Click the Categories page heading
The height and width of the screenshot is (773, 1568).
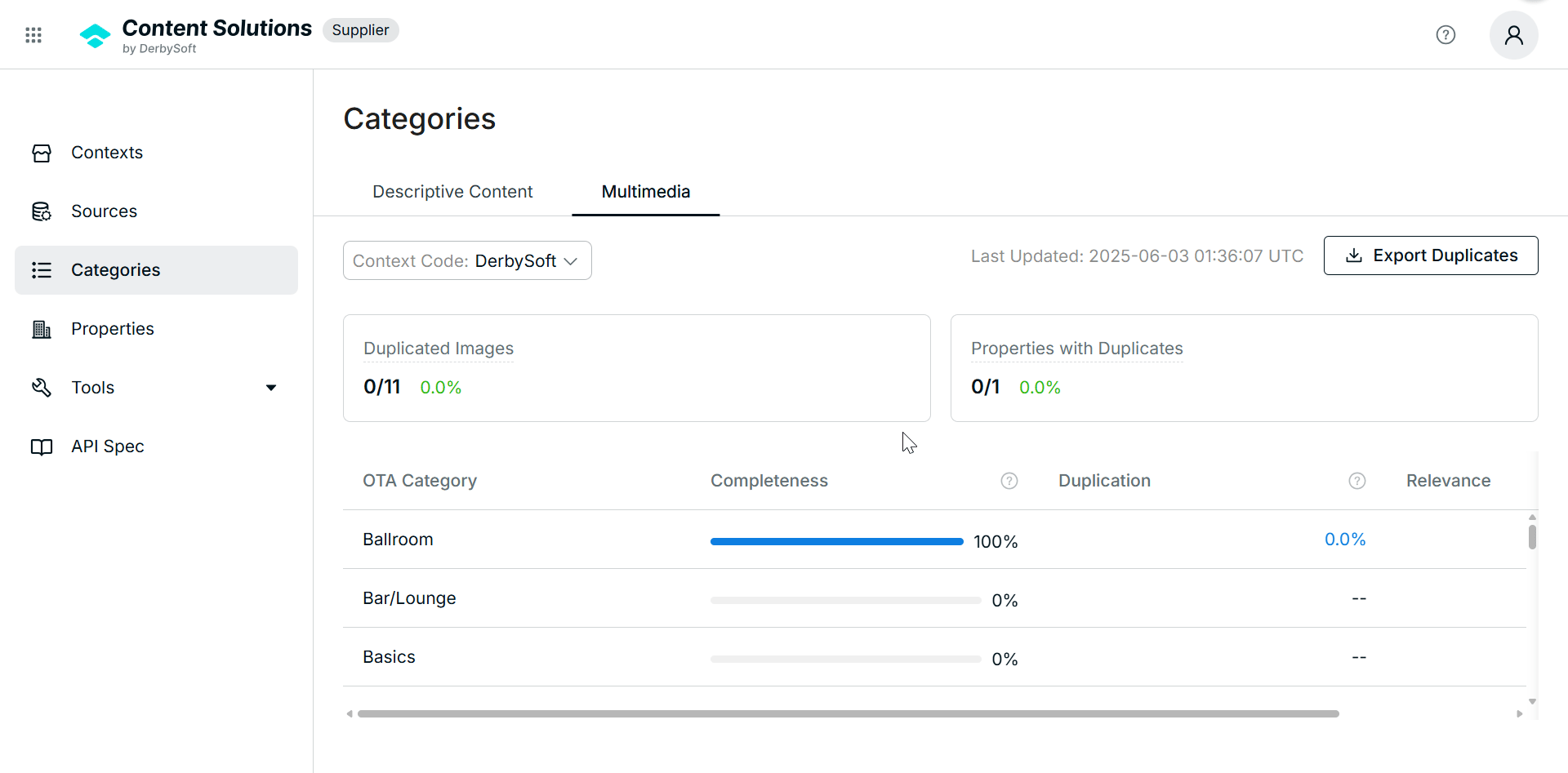[419, 119]
